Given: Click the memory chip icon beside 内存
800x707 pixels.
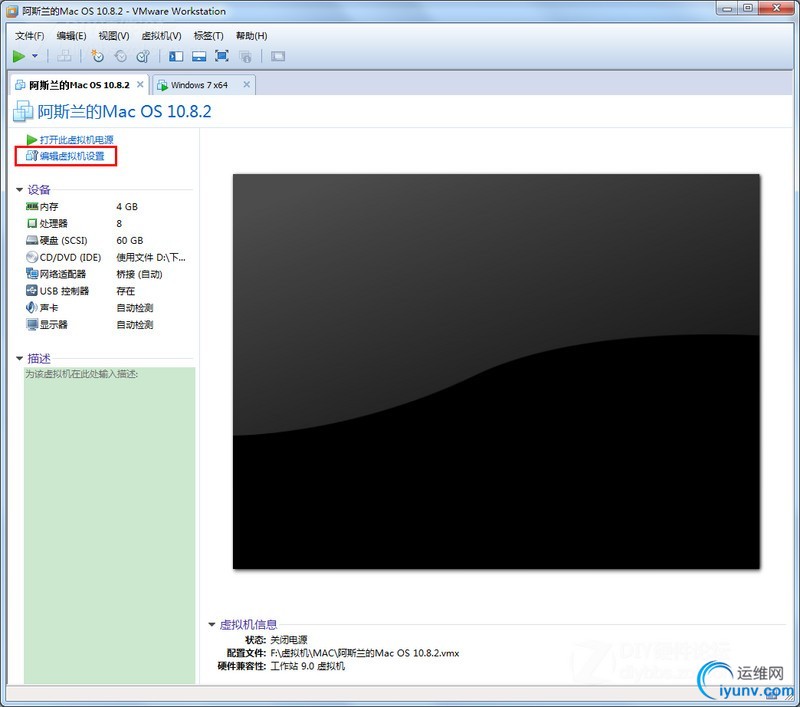Looking at the screenshot, I should 32,206.
